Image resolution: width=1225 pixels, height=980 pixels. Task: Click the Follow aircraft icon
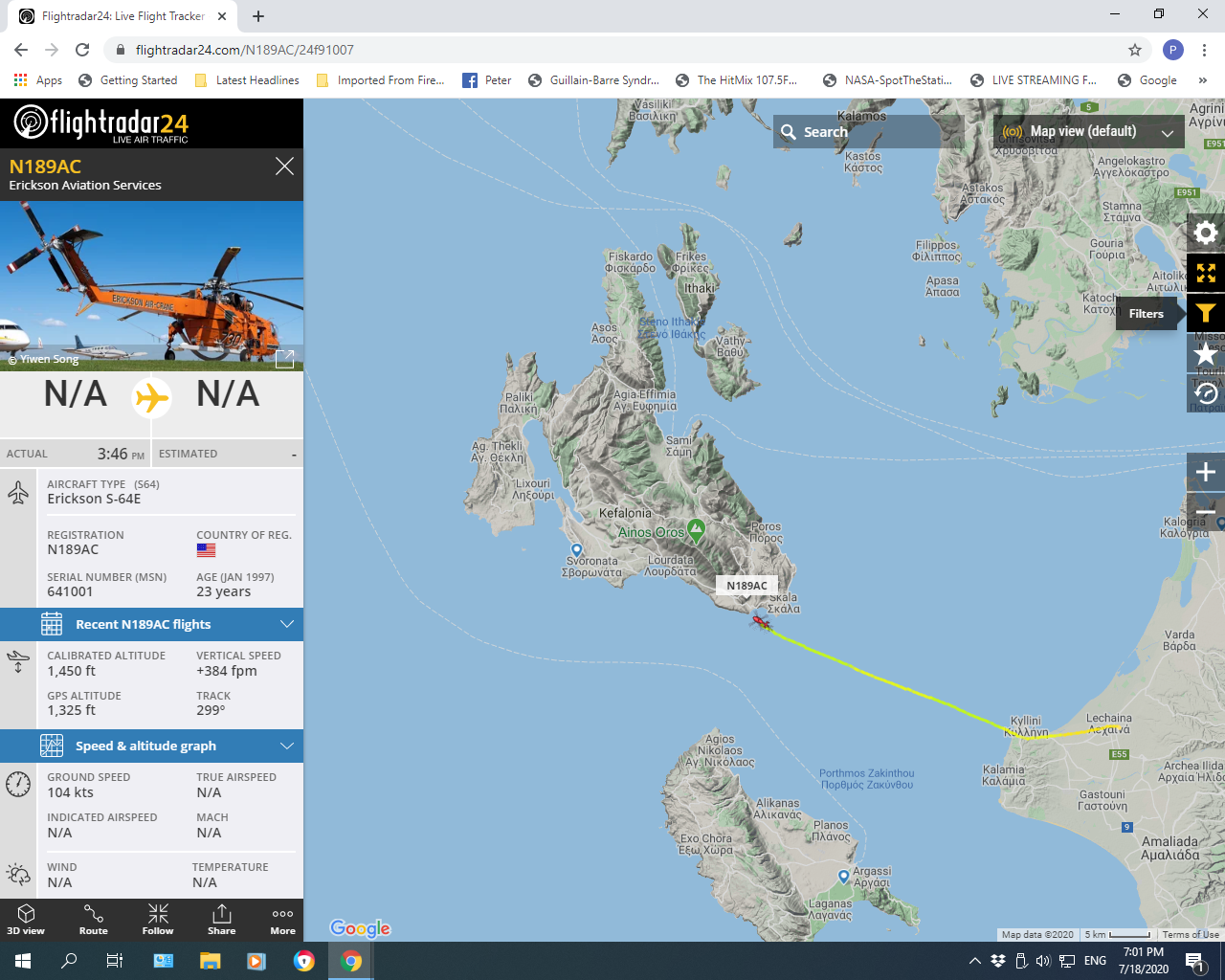click(158, 919)
